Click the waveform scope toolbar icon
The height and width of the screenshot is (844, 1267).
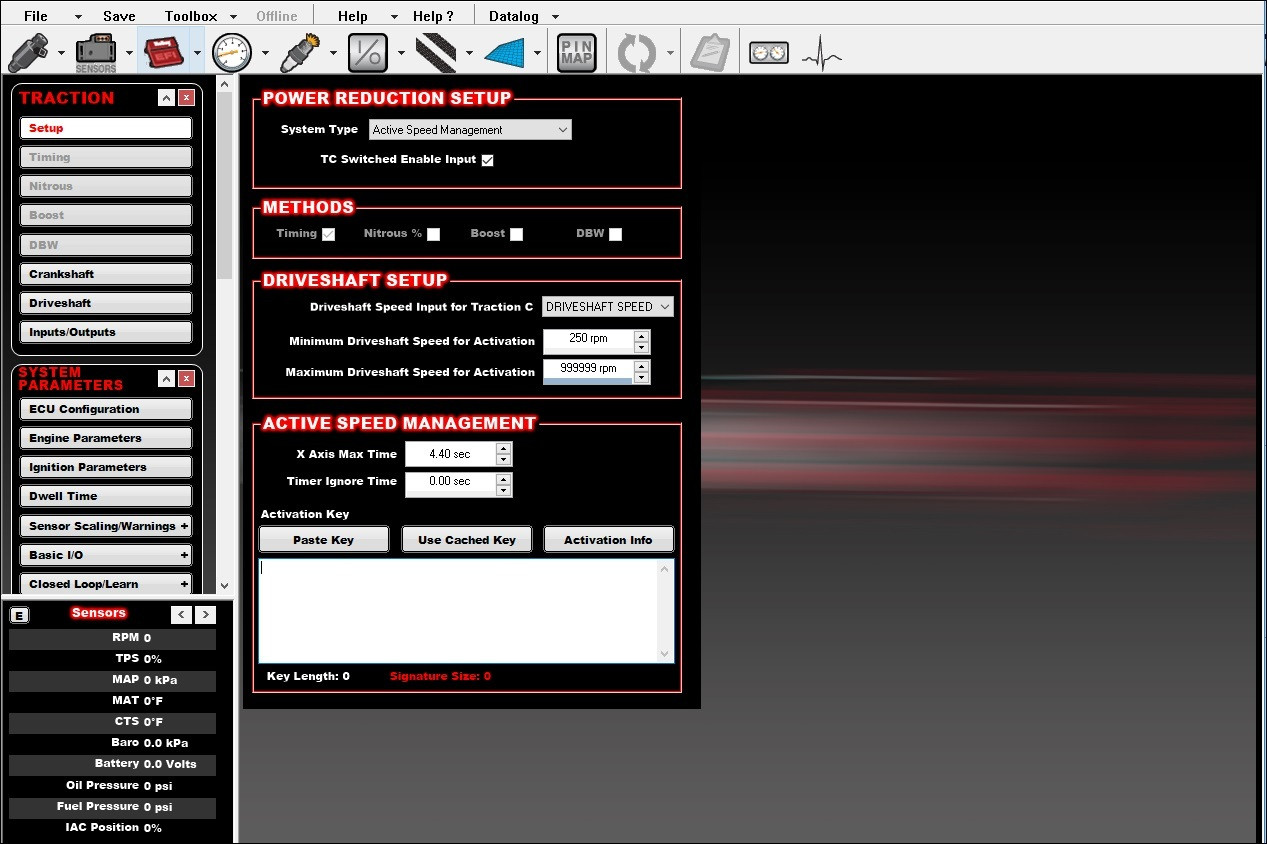point(820,50)
